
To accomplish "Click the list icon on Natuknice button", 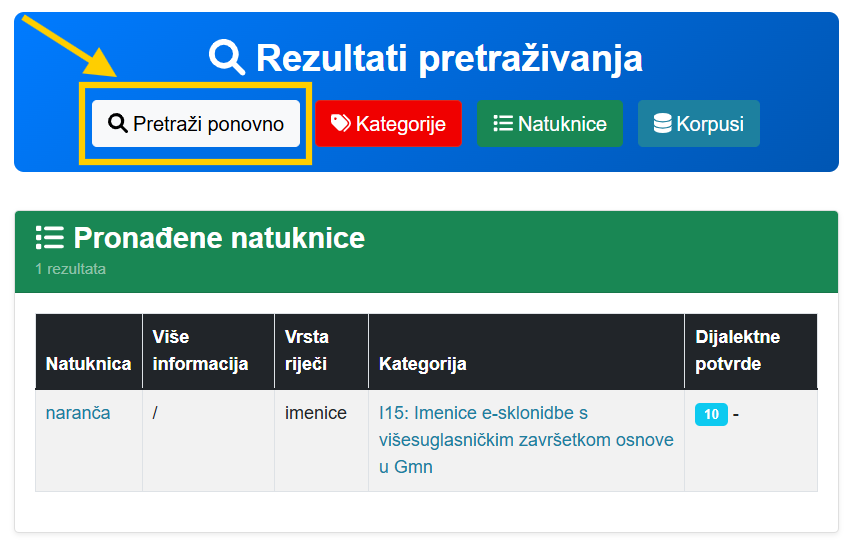I will [x=503, y=124].
